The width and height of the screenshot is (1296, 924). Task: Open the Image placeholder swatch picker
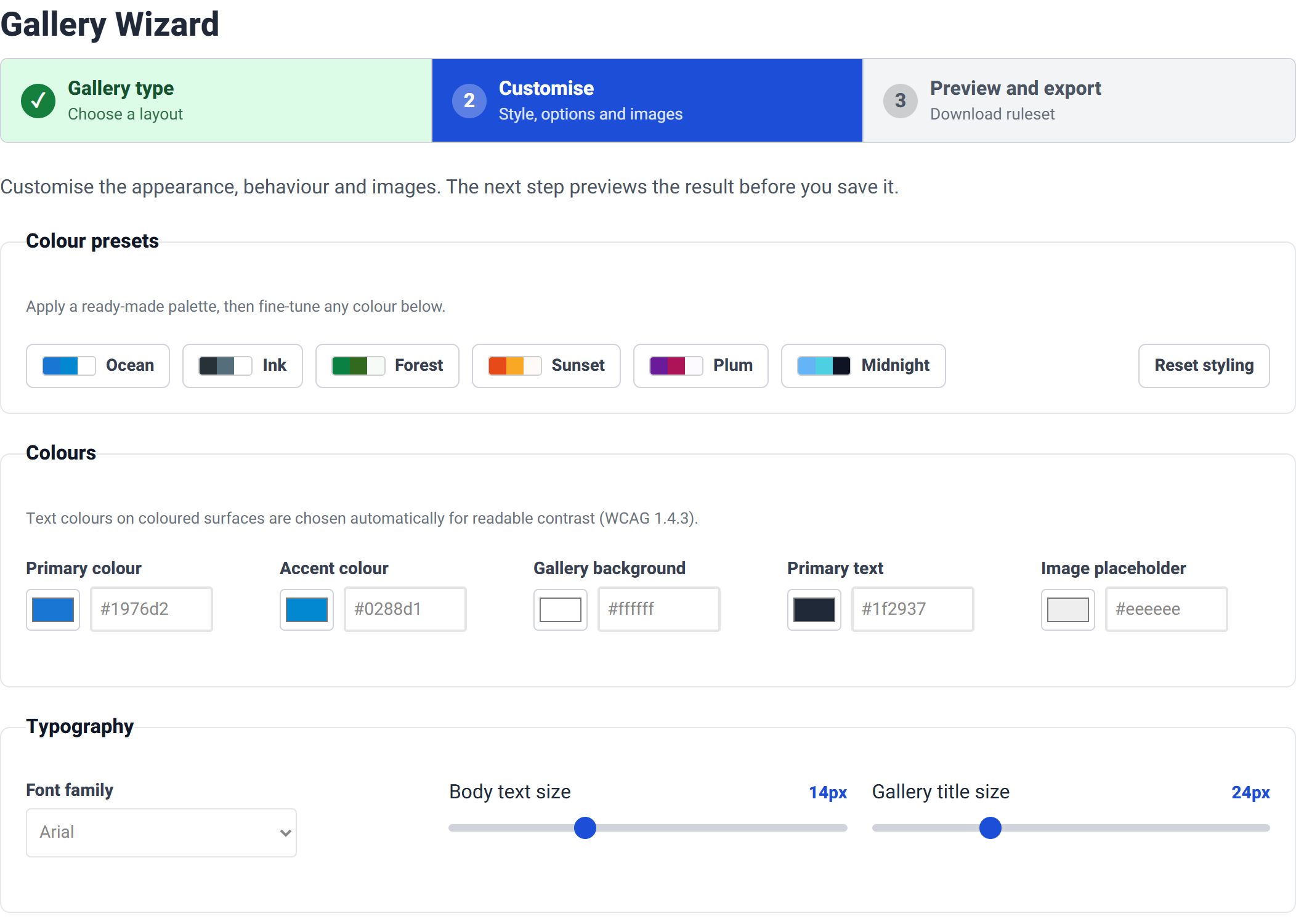(x=1068, y=610)
